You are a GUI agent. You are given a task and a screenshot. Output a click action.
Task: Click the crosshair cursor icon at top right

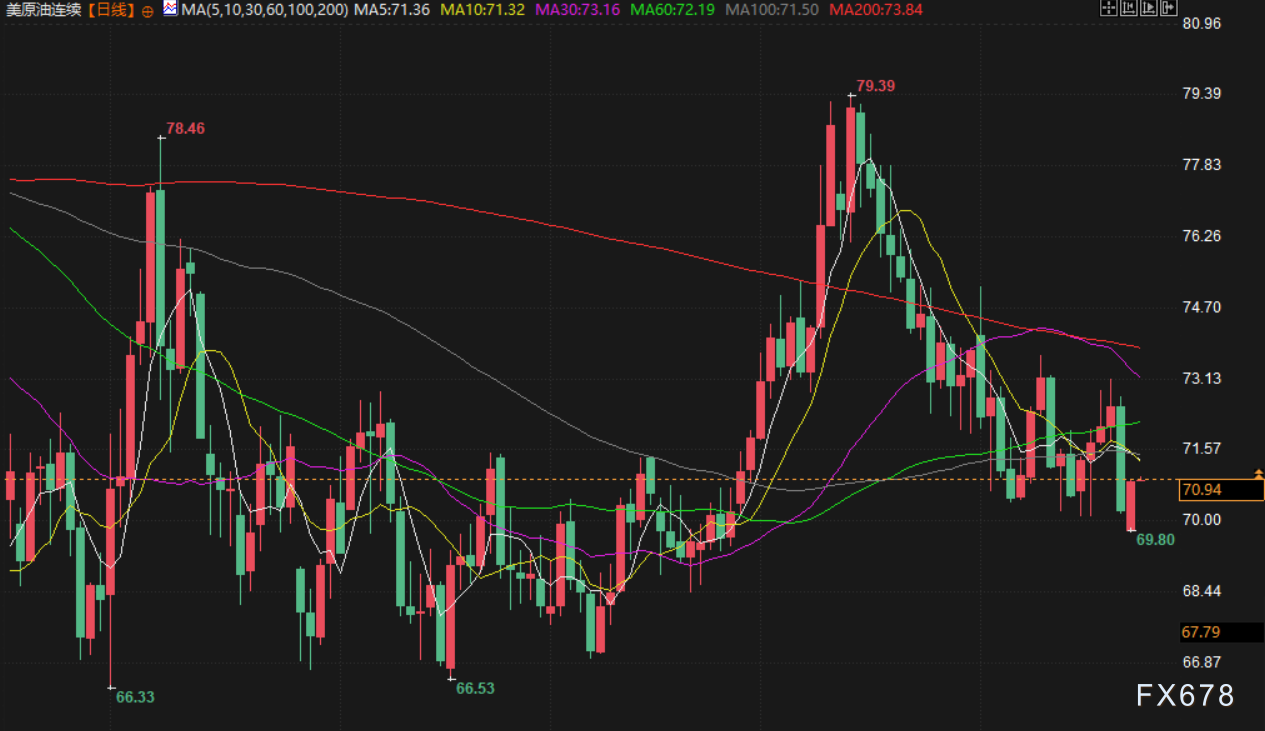(1107, 9)
